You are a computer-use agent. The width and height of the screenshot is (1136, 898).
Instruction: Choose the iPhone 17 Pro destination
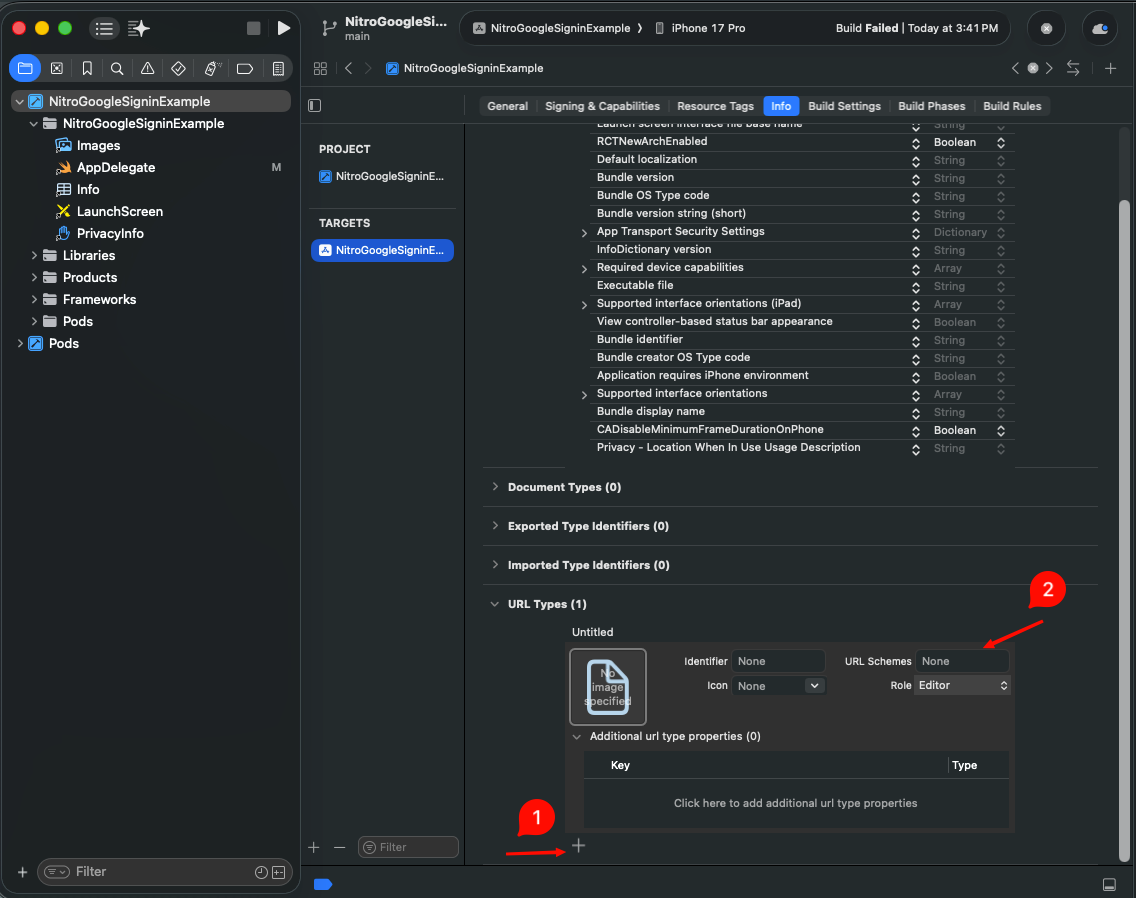[x=700, y=28]
